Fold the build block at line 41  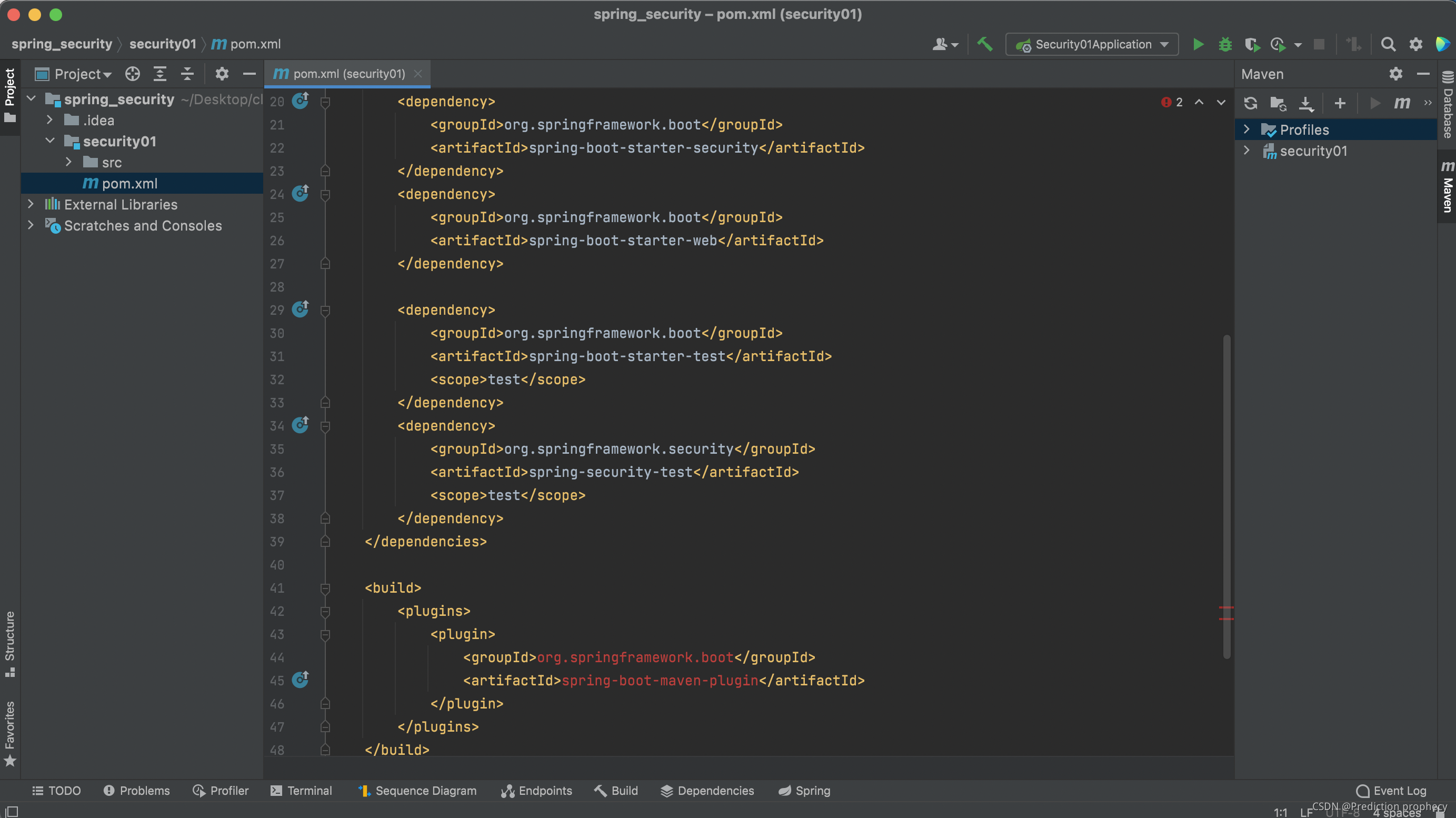point(325,588)
